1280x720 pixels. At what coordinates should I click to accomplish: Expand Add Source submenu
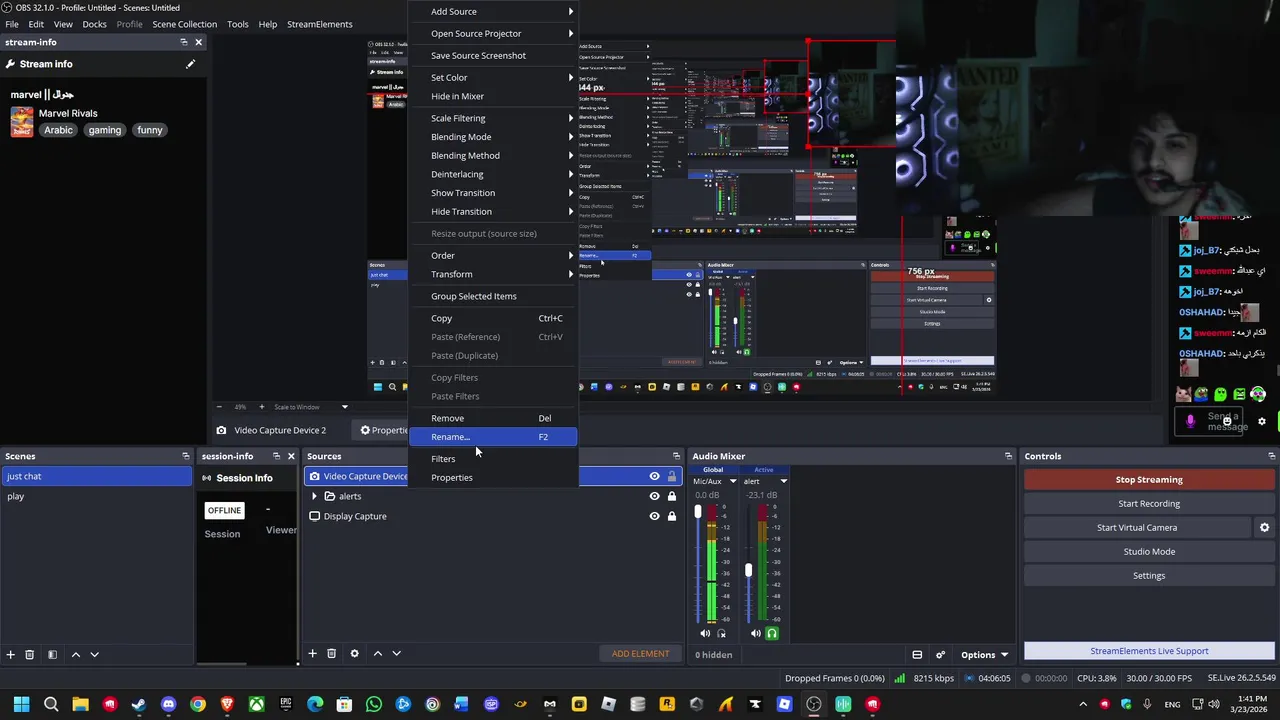click(x=493, y=11)
